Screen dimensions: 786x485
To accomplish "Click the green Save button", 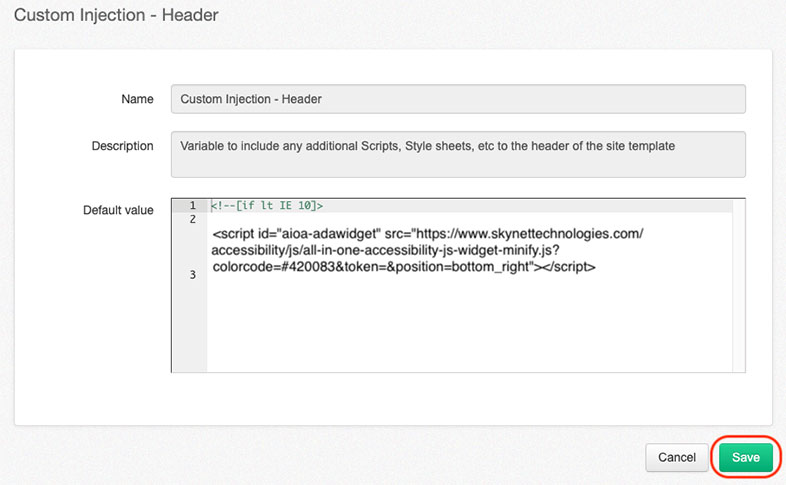I will tap(746, 457).
